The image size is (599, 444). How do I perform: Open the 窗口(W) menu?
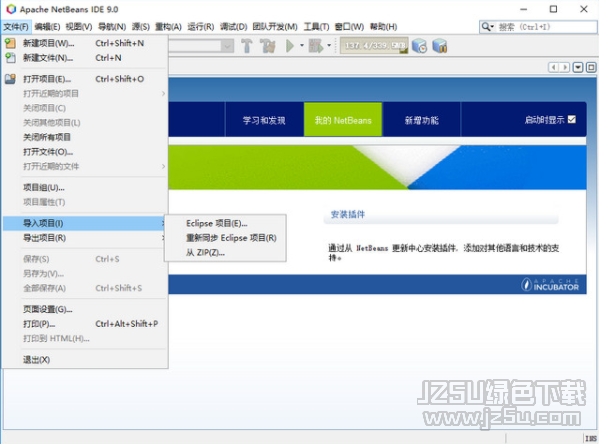349,27
